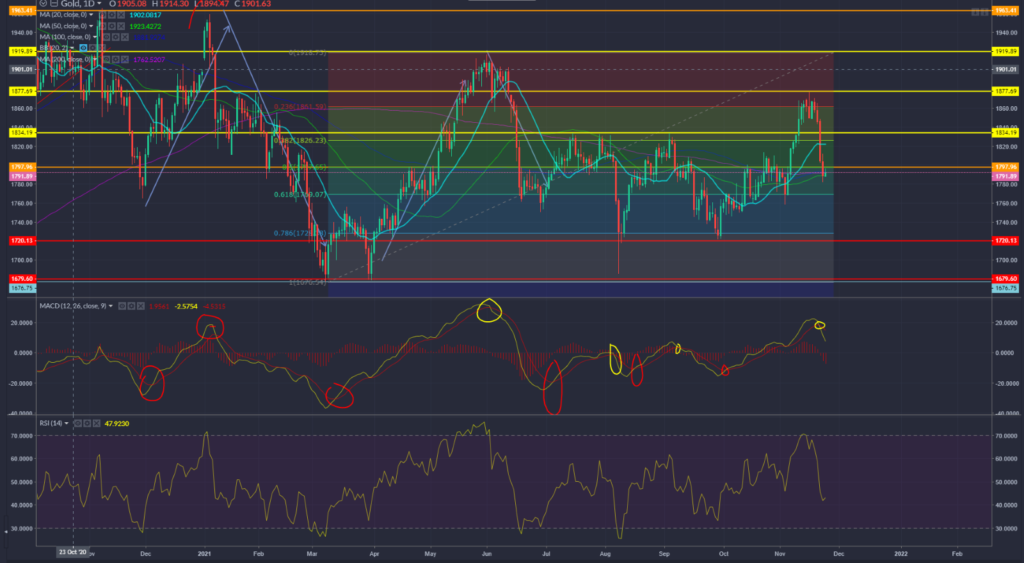Image resolution: width=1024 pixels, height=563 pixels.
Task: Click the MACD value -2.5754
Action: pyautogui.click(x=186, y=306)
